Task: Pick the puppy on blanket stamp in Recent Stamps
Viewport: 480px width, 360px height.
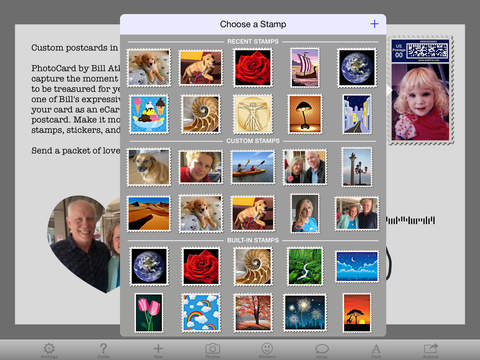Action: click(149, 68)
